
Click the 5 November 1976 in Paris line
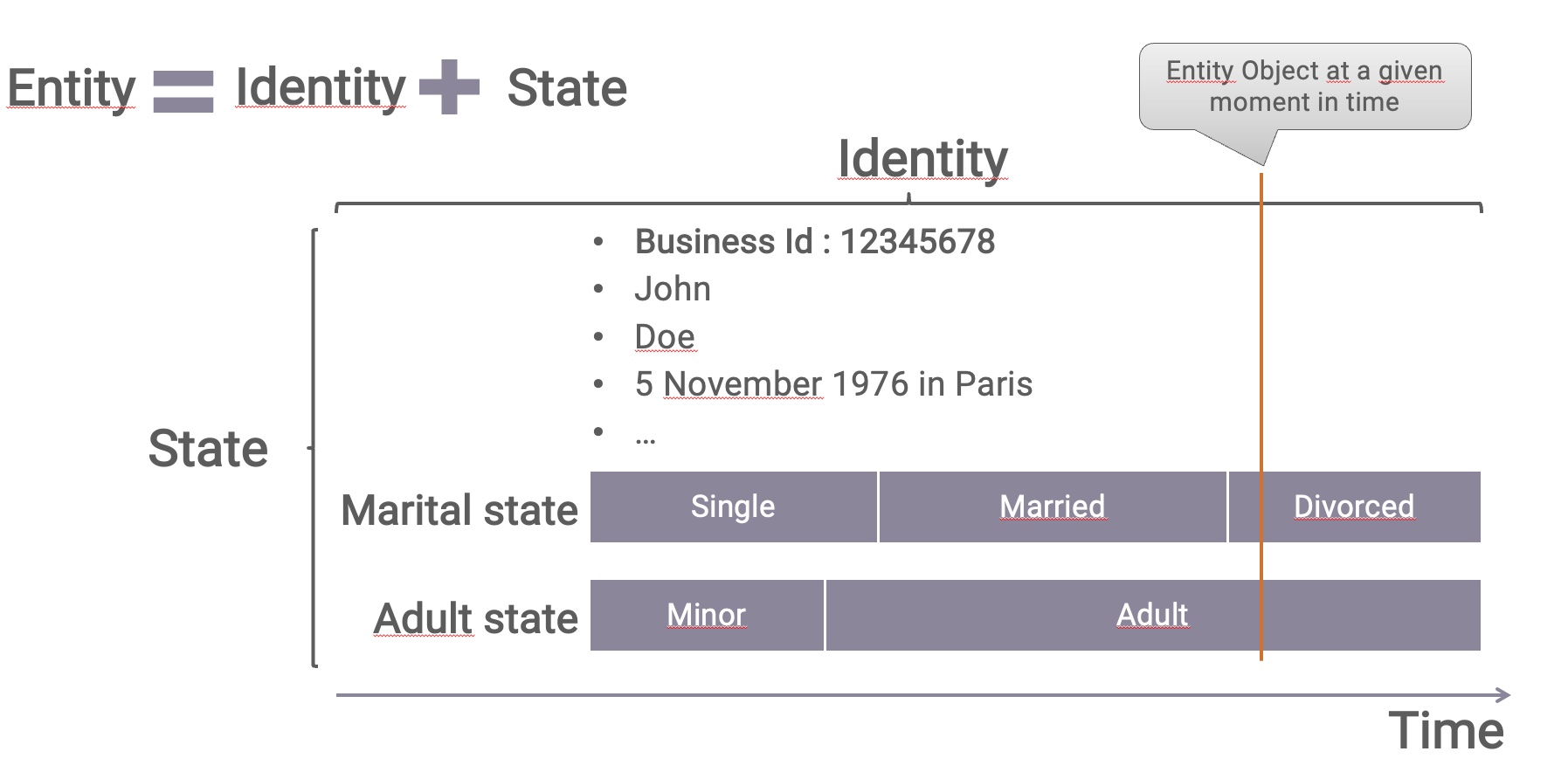[x=833, y=384]
